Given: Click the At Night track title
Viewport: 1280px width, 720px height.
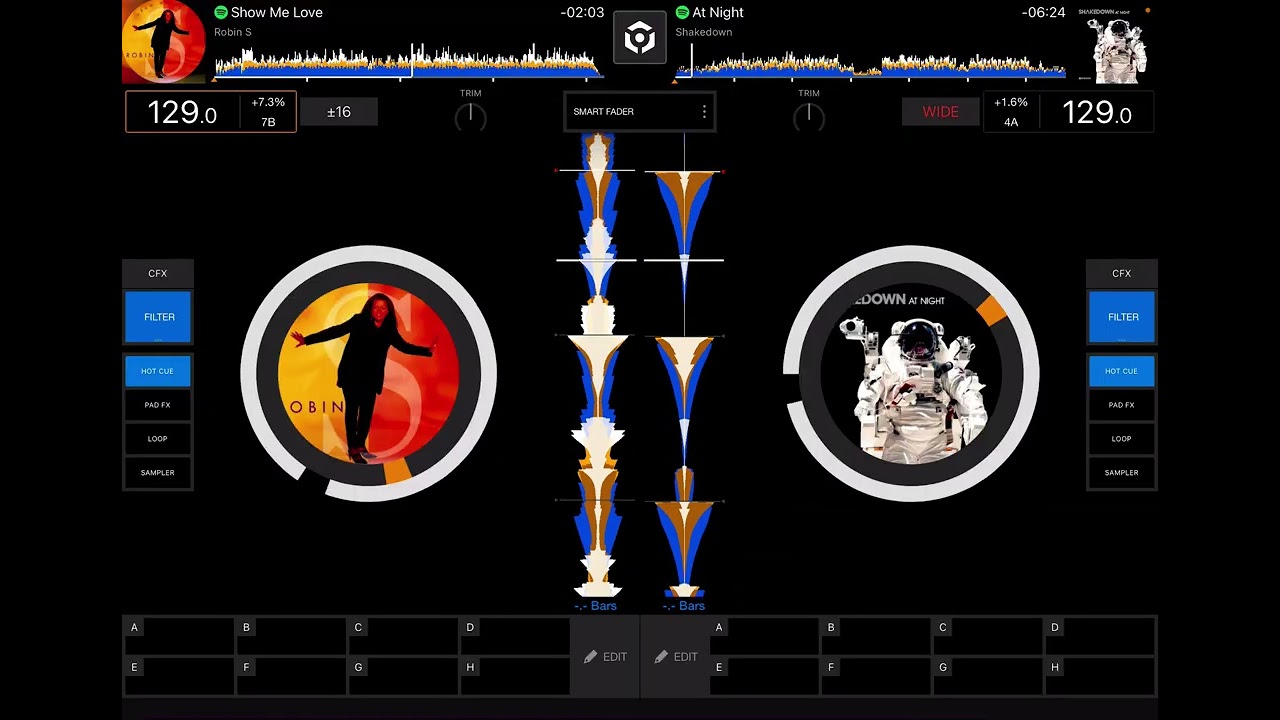Looking at the screenshot, I should 718,12.
